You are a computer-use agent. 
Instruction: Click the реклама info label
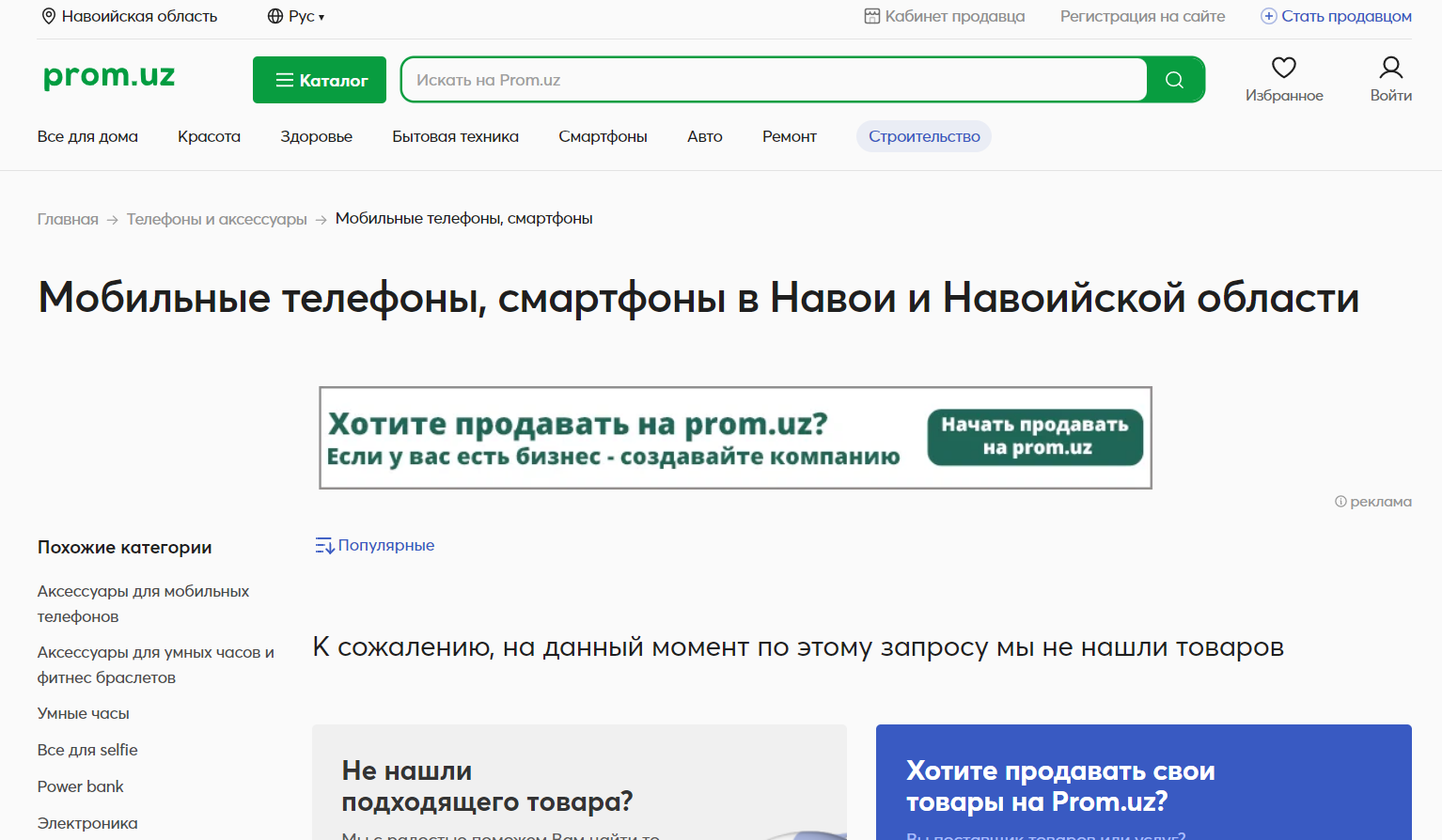(x=1373, y=502)
